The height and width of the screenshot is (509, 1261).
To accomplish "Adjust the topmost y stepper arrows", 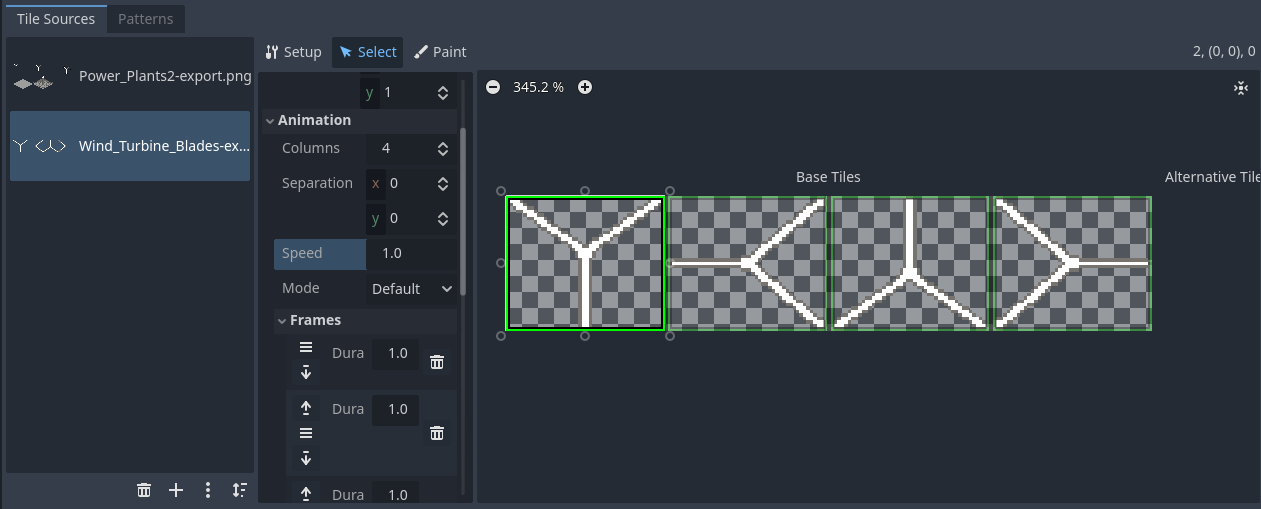I will click(x=443, y=92).
